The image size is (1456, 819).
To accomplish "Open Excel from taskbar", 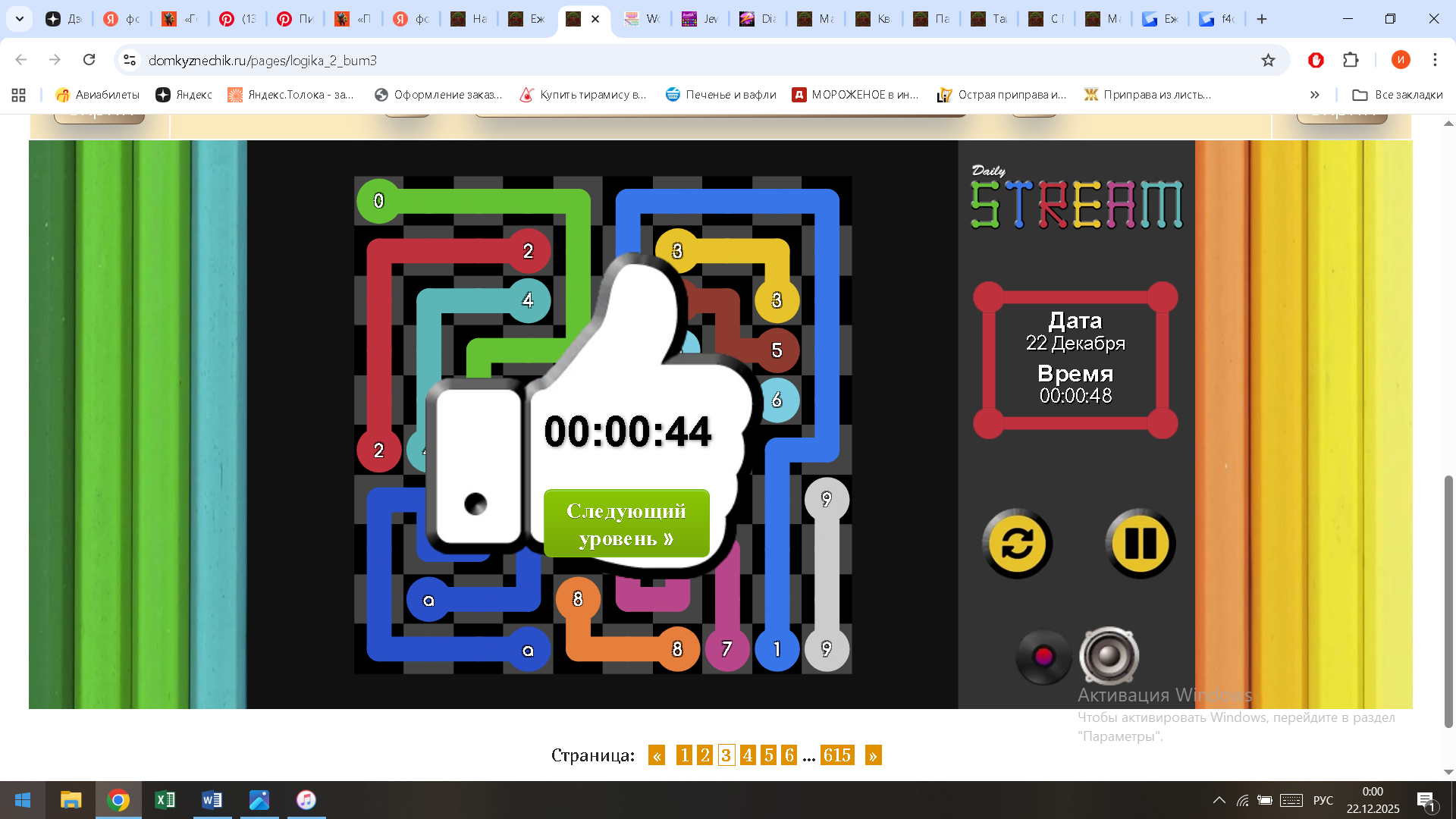I will pos(165,800).
